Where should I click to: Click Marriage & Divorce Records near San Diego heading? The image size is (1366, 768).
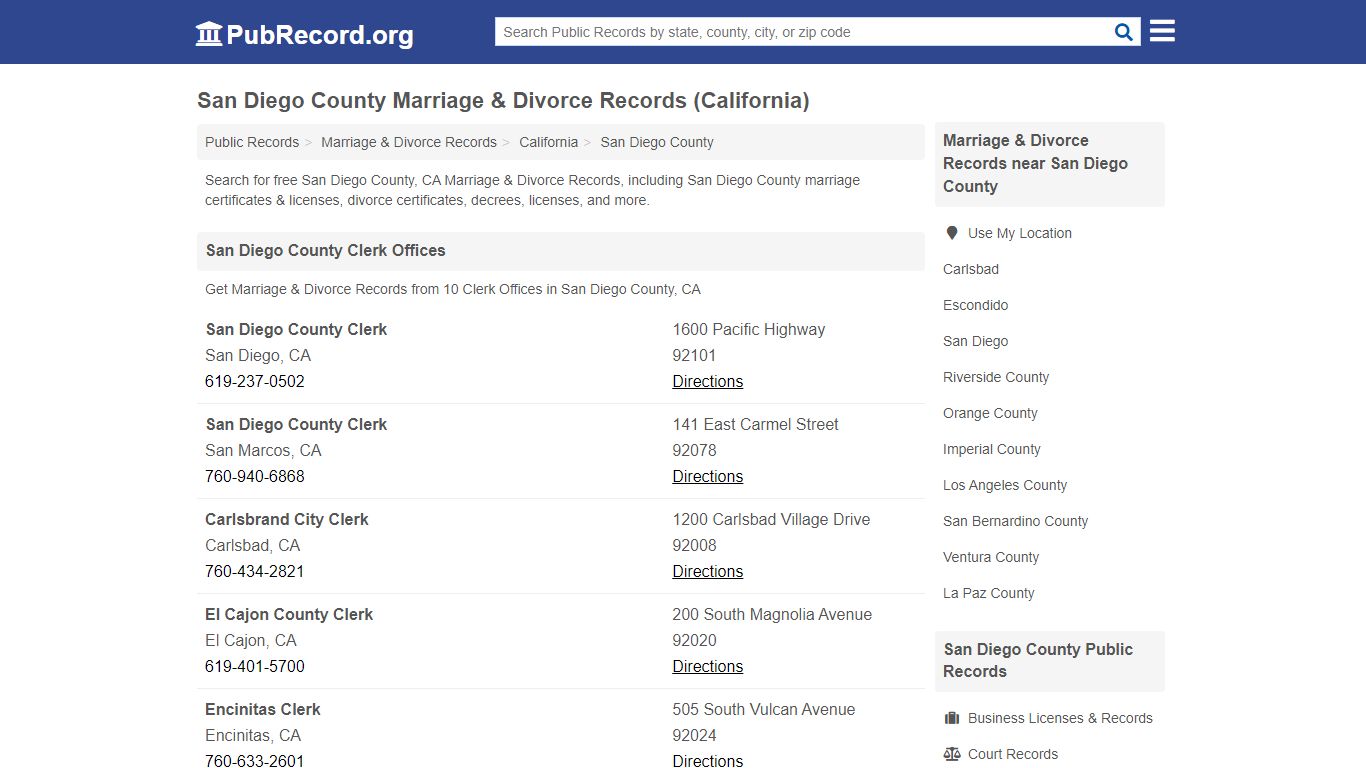point(1035,163)
